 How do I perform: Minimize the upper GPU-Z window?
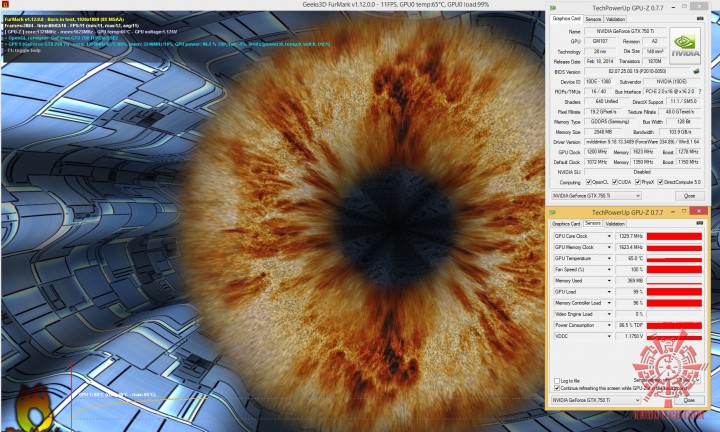coord(673,7)
